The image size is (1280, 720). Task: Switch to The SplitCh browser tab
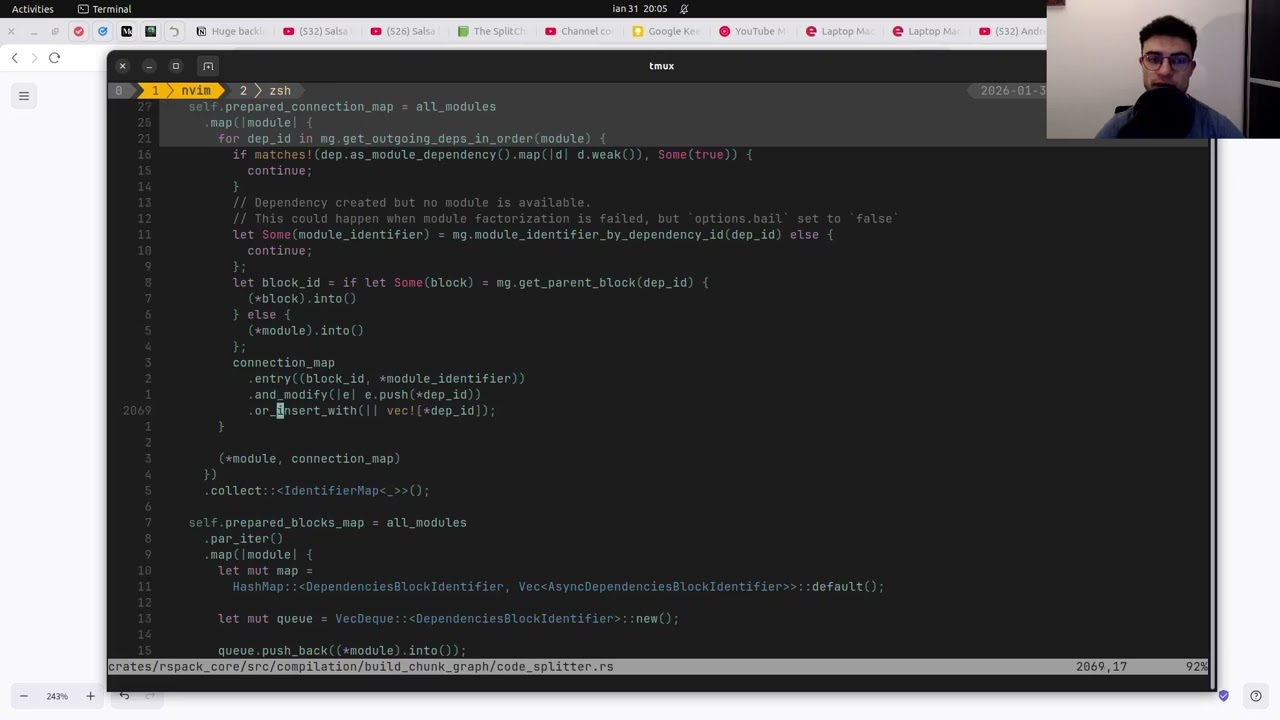[x=490, y=31]
